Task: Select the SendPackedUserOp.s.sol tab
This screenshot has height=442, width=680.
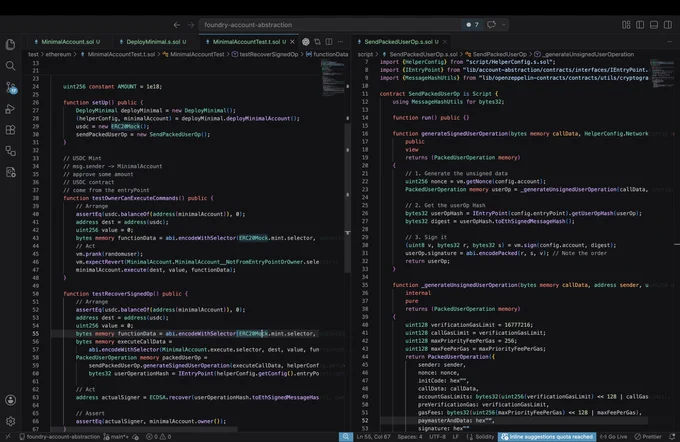Action: click(398, 42)
